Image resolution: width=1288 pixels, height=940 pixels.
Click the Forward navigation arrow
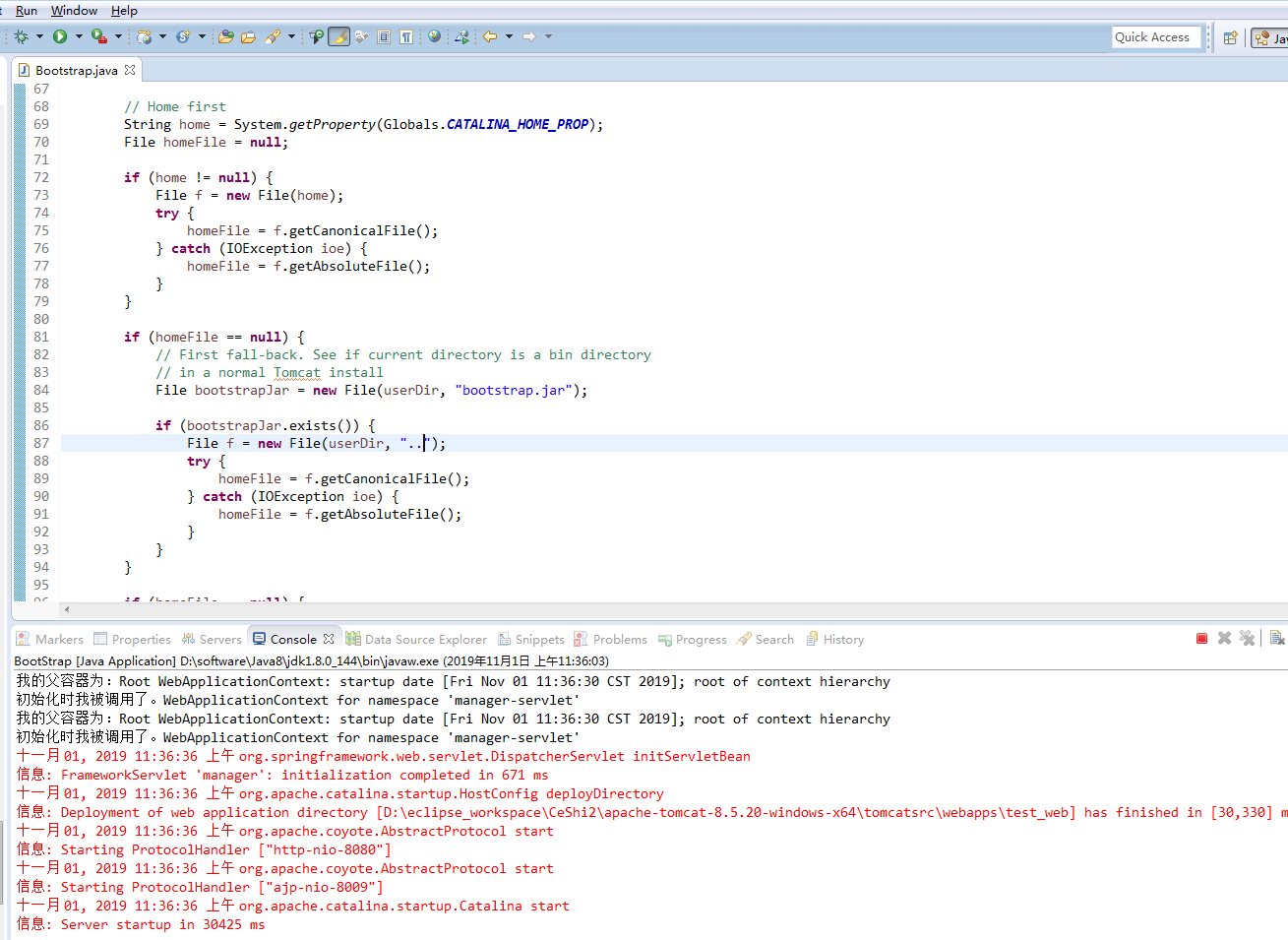[x=529, y=36]
